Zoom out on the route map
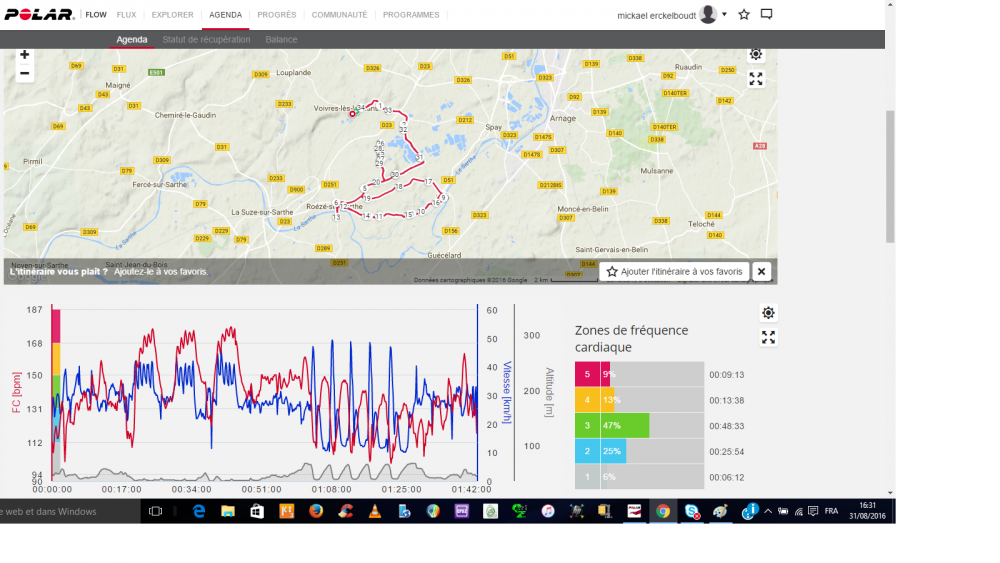This screenshot has height=563, width=1000. coord(25,74)
